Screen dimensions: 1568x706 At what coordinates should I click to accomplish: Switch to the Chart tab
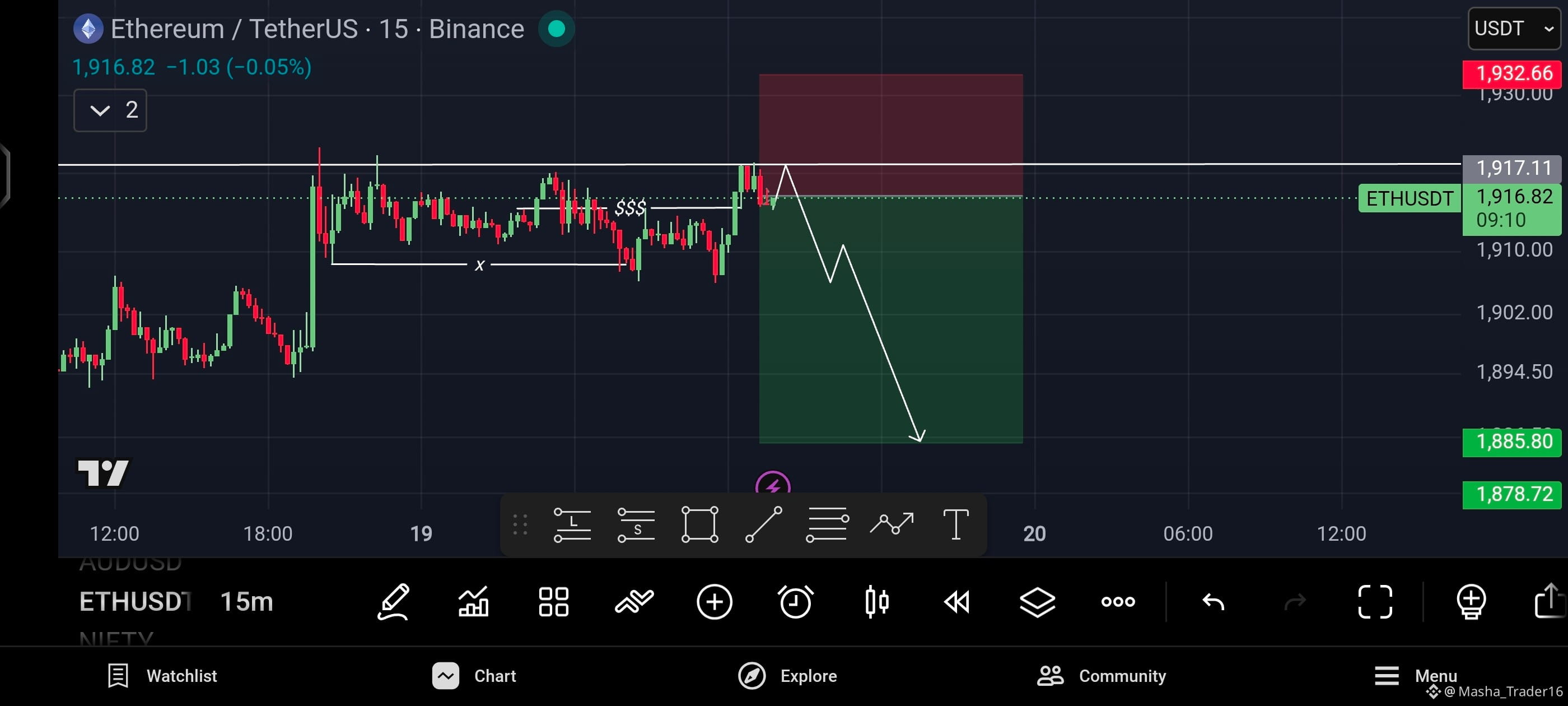(x=474, y=676)
